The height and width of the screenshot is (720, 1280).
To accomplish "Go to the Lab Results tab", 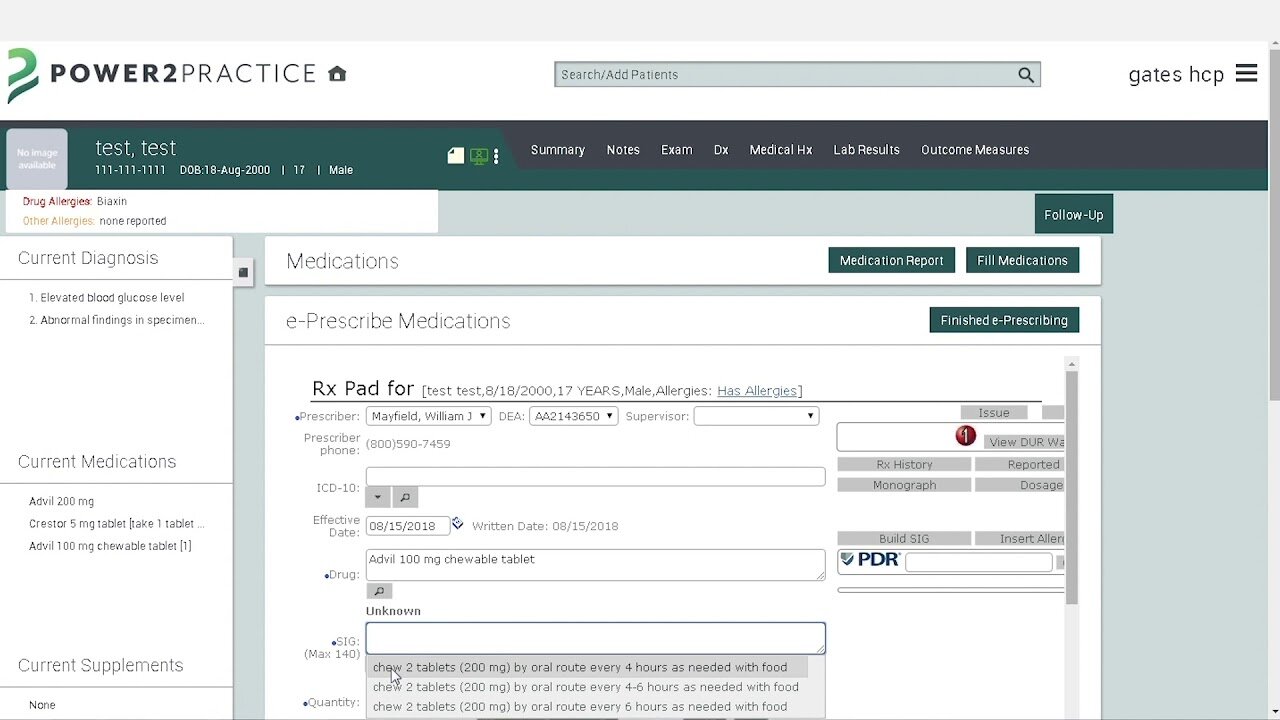I will pos(866,150).
